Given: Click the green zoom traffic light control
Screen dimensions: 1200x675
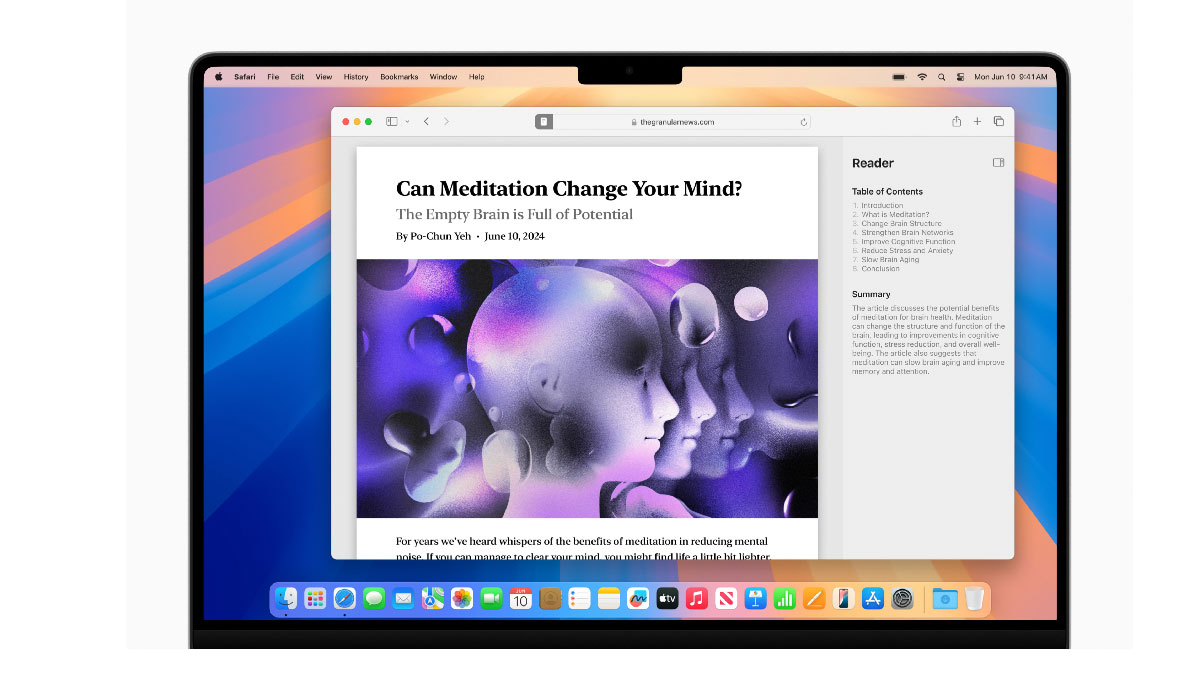Looking at the screenshot, I should click(x=368, y=120).
